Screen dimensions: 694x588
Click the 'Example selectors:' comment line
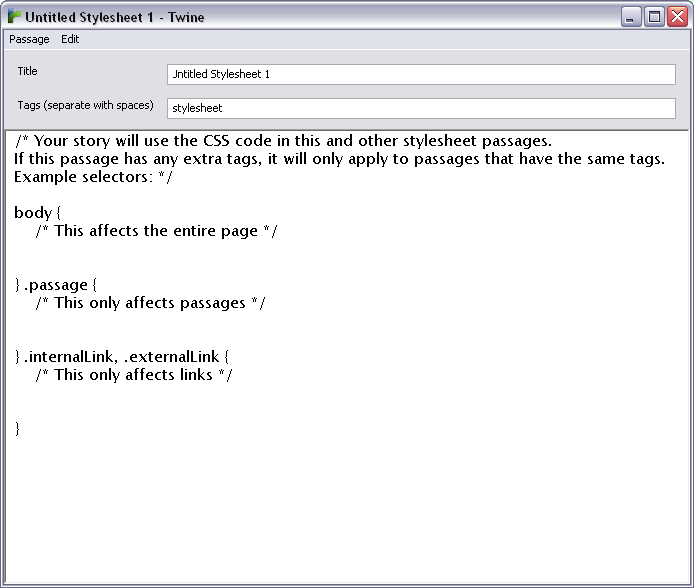coord(94,177)
